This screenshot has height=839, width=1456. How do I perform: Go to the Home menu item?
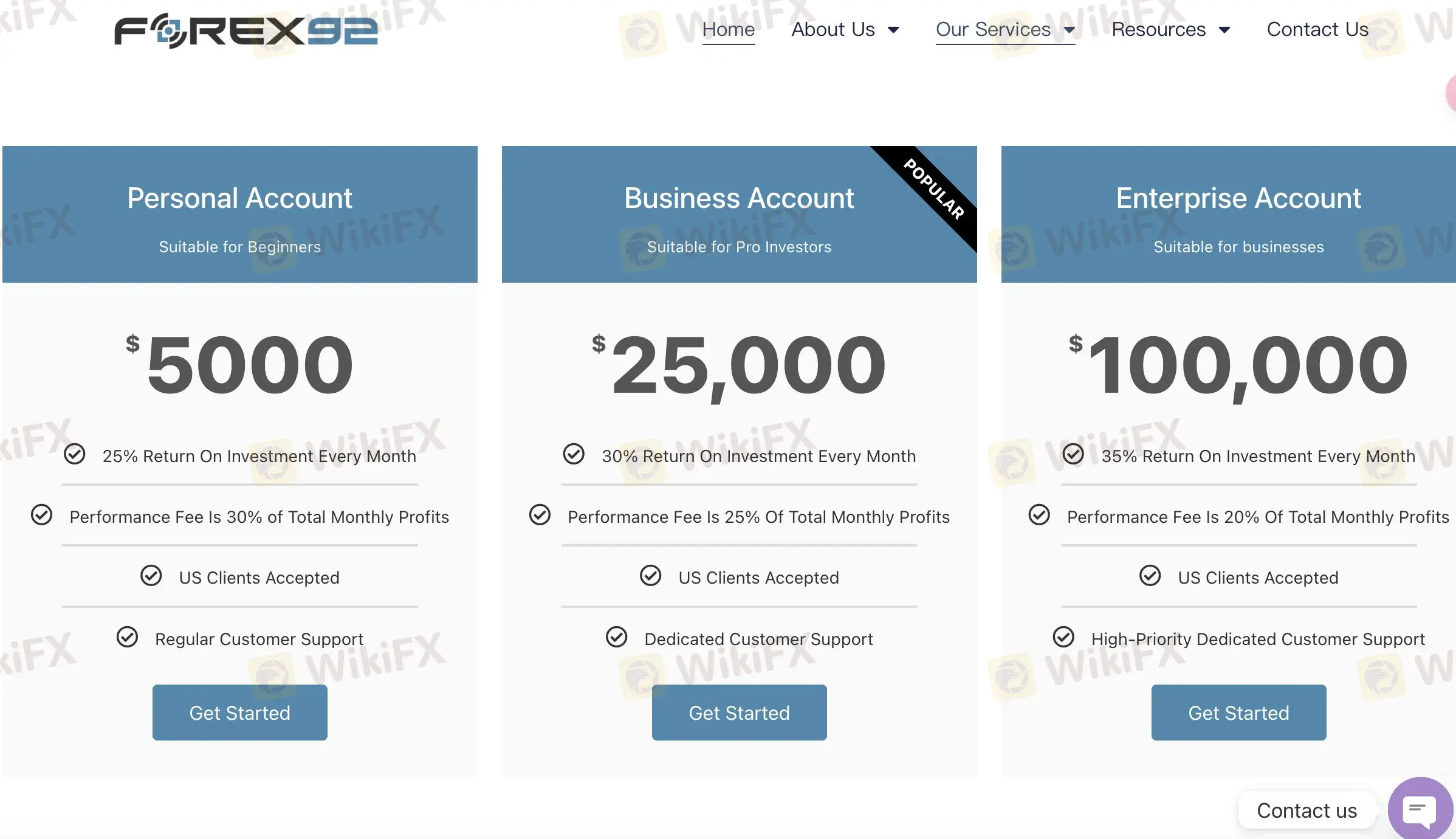pyautogui.click(x=728, y=29)
